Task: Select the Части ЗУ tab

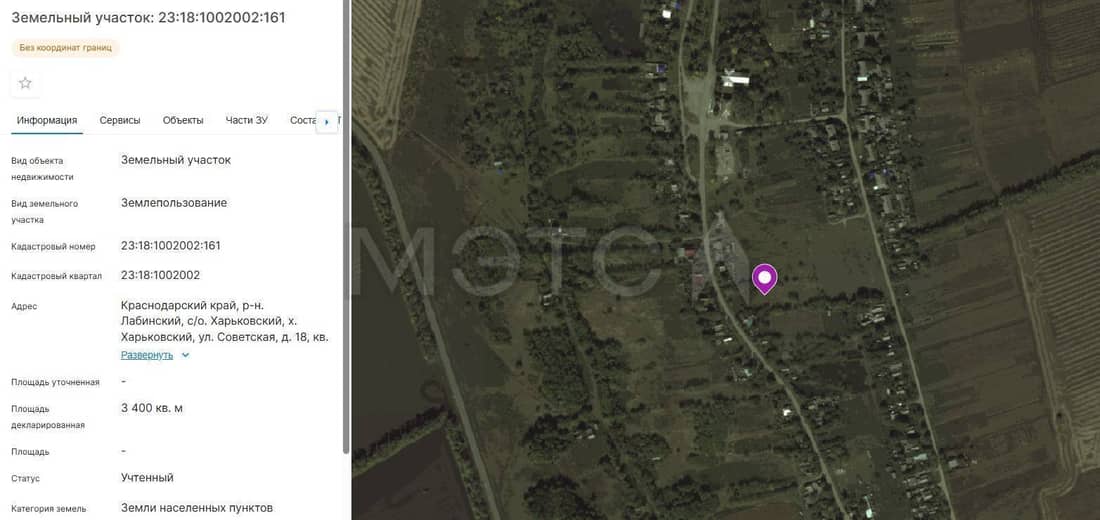Action: (x=246, y=121)
